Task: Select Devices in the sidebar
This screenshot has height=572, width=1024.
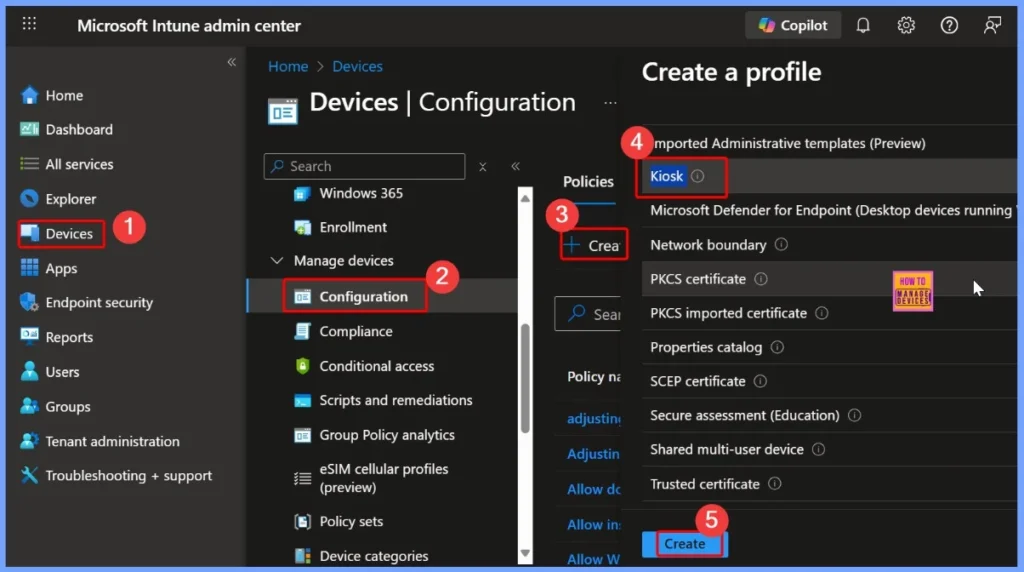Action: (61, 234)
